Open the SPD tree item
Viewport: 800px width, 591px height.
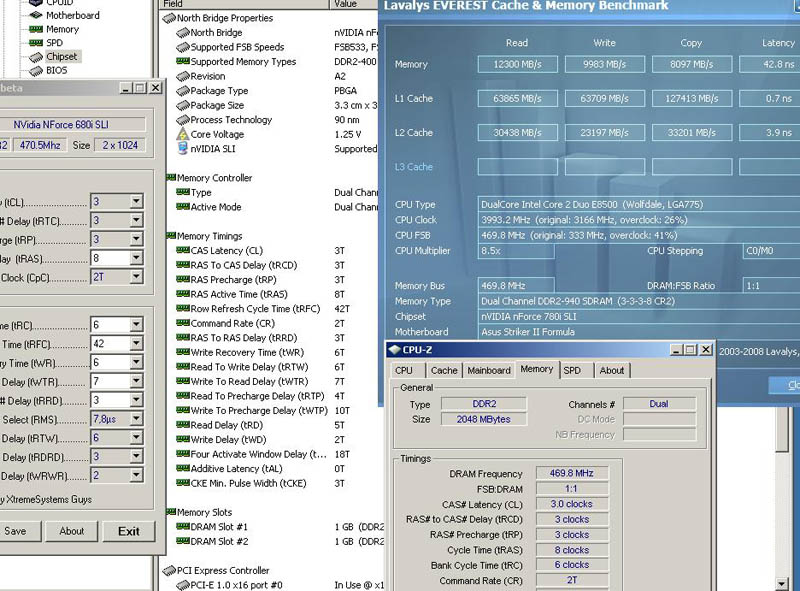[54, 43]
